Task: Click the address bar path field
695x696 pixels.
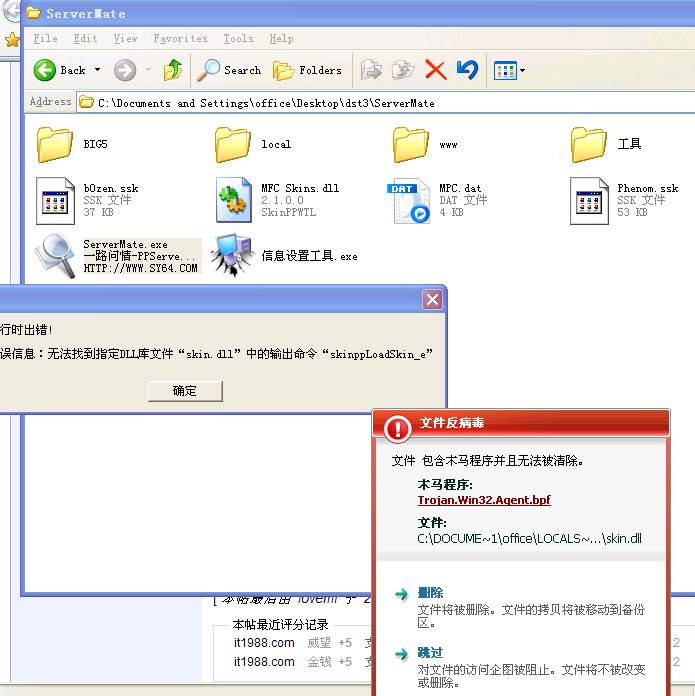Action: 386,103
